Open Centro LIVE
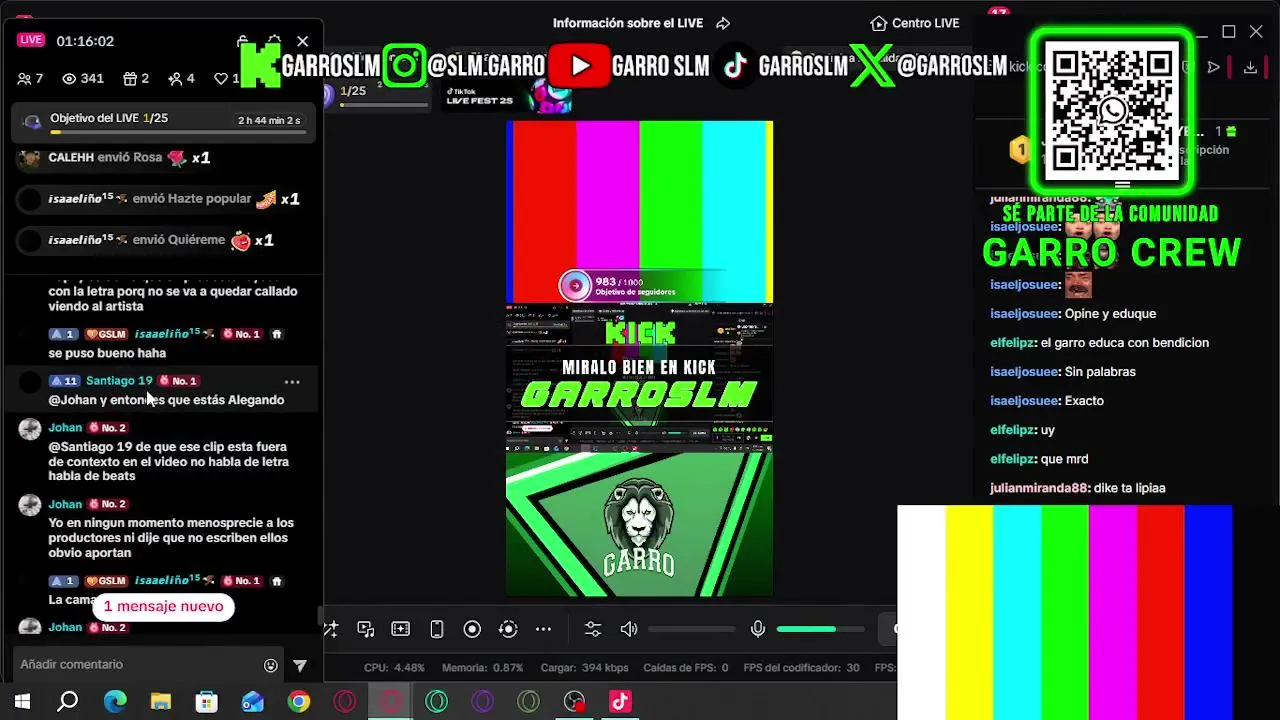The width and height of the screenshot is (1280, 720). (915, 23)
